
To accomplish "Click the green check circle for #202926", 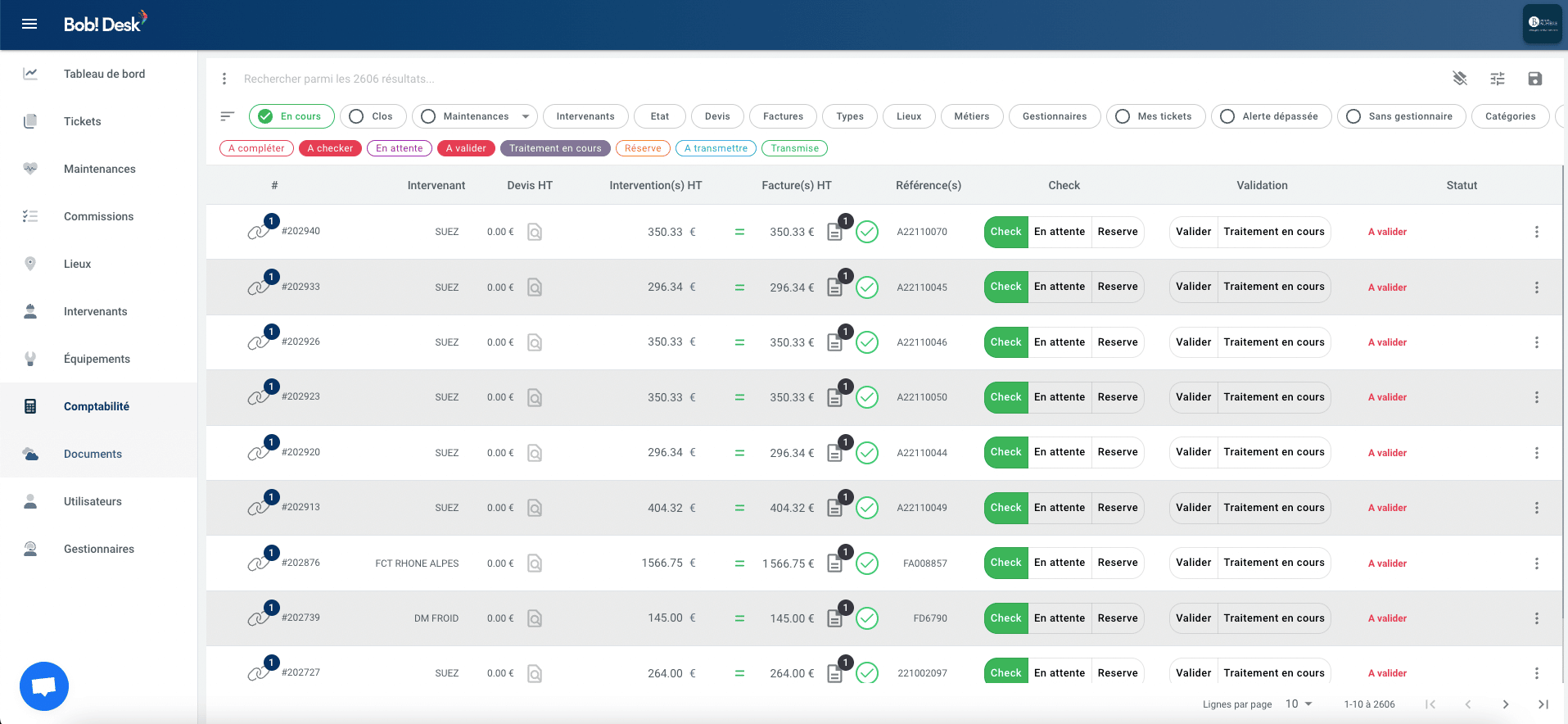I will [x=867, y=342].
